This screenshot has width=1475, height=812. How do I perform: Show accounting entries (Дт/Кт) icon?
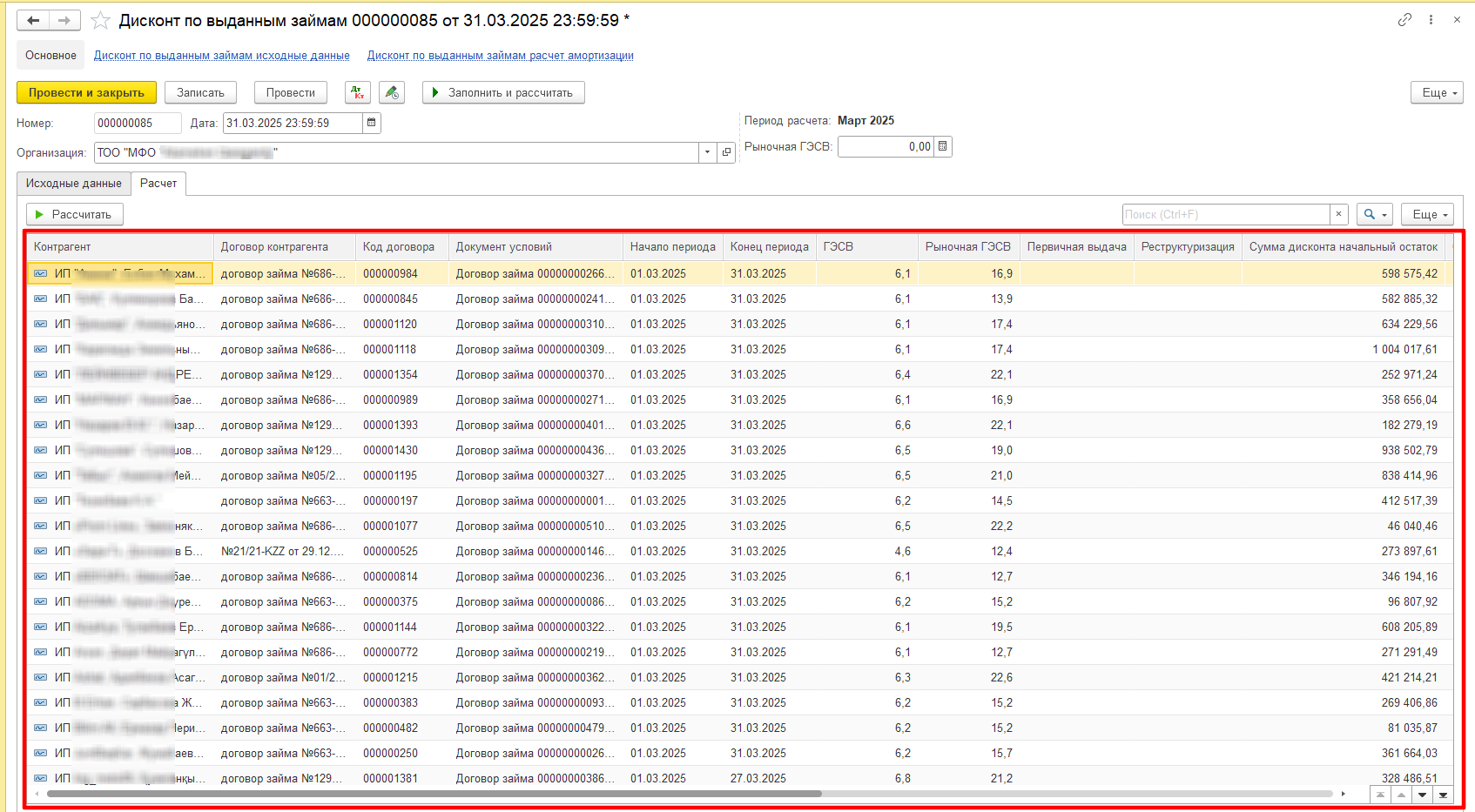358,92
